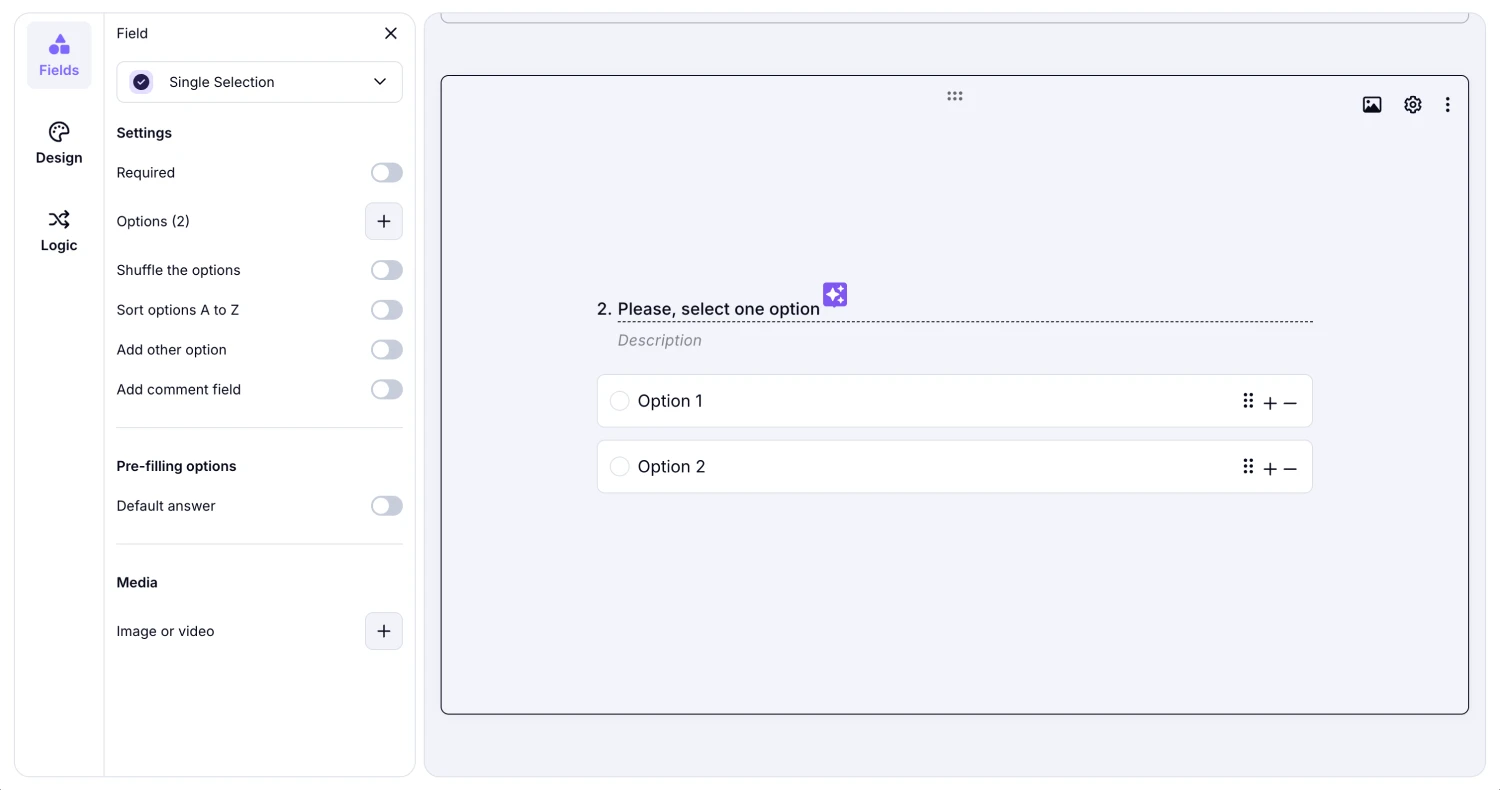Add a new option using the plus icon next to Option 1

click(x=1270, y=402)
